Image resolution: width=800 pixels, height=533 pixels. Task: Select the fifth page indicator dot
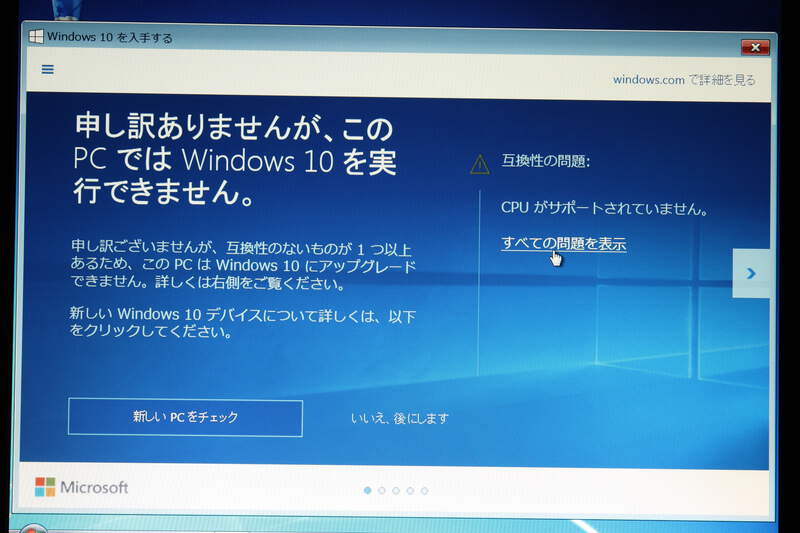(424, 491)
